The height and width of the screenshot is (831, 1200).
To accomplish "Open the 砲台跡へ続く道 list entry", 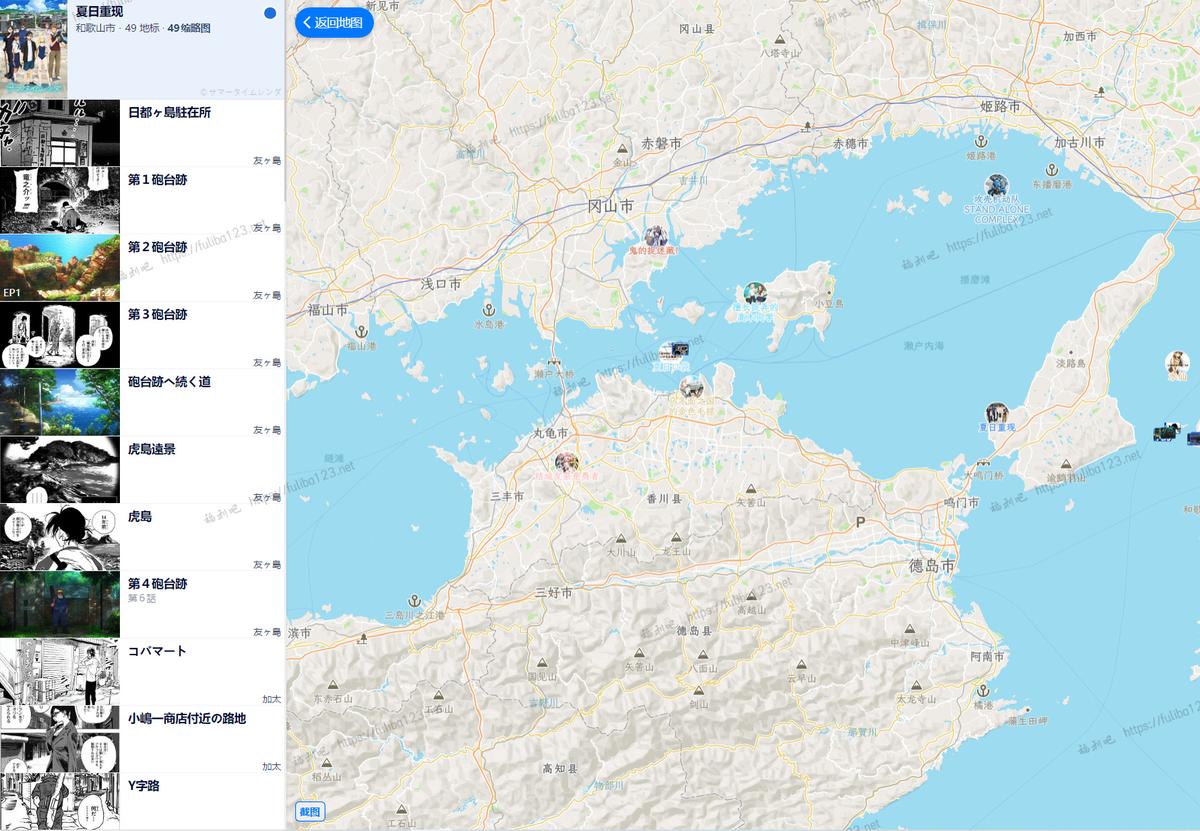I will click(x=142, y=402).
